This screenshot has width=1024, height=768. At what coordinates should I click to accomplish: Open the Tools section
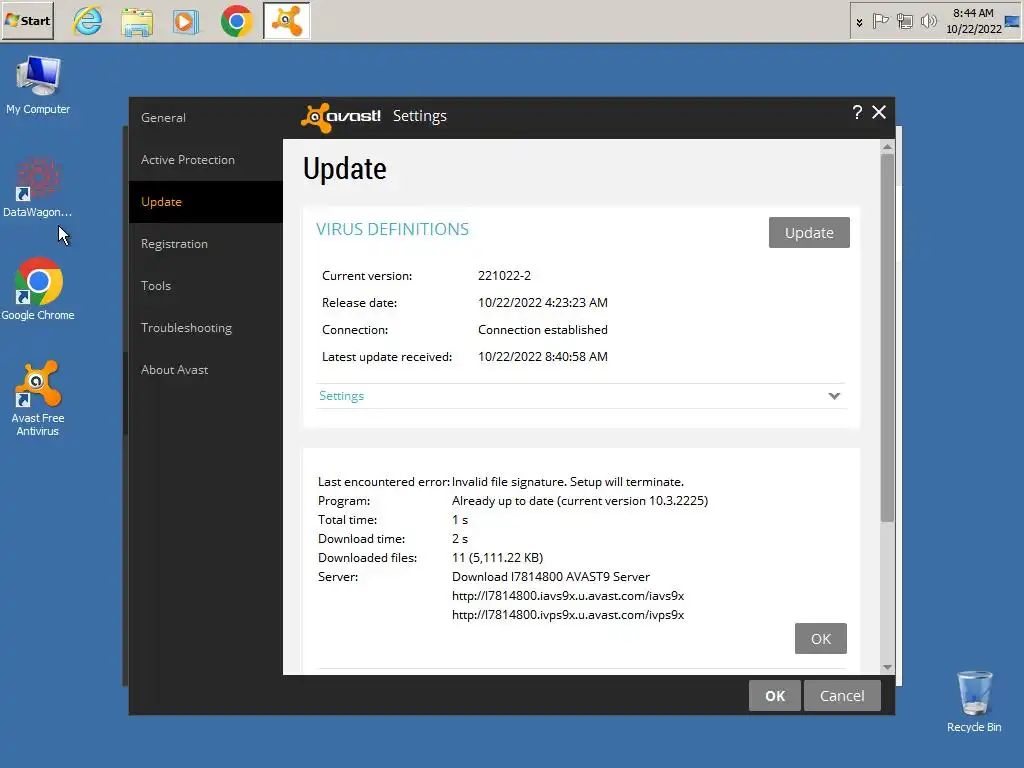206,286
